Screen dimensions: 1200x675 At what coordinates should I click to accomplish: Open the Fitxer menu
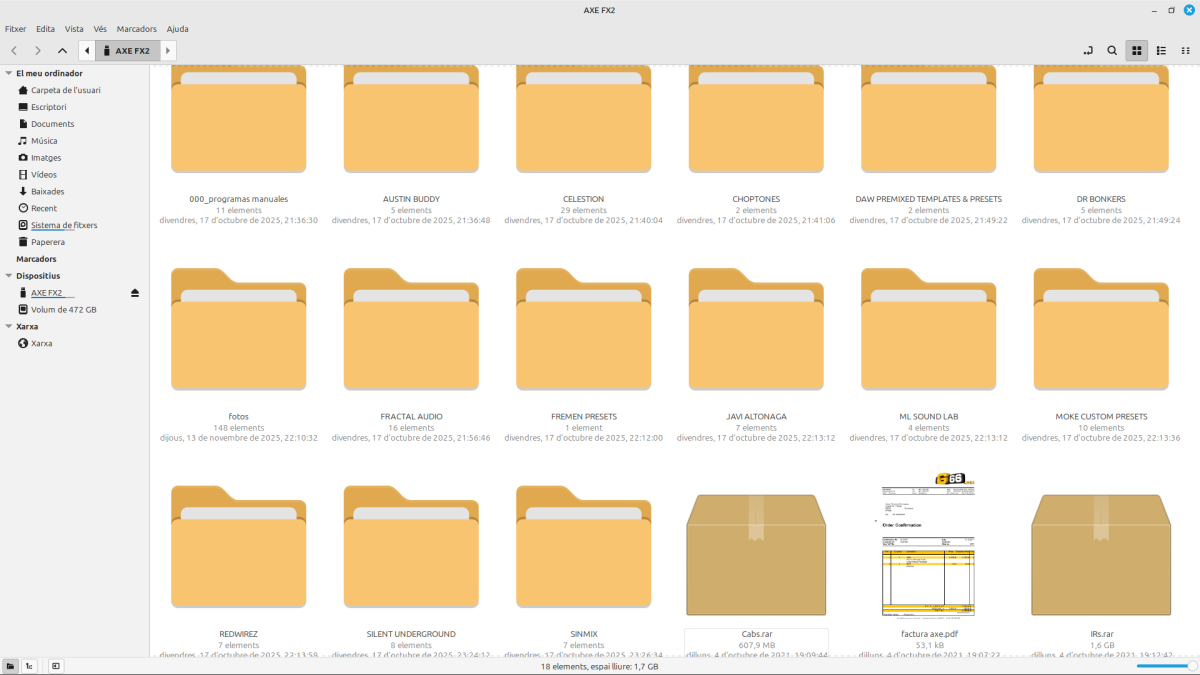(16, 29)
